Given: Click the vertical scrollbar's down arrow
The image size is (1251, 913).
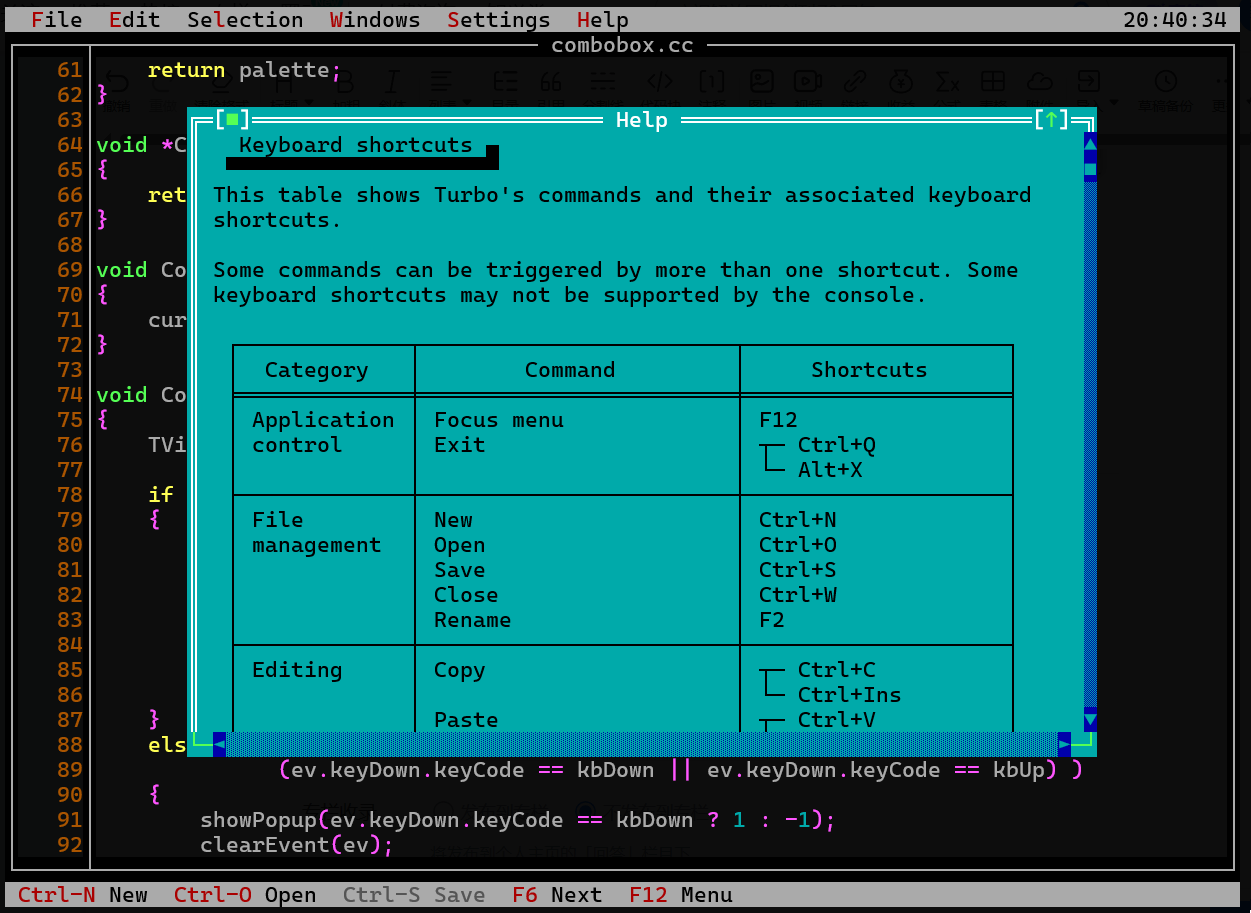Looking at the screenshot, I should click(x=1090, y=719).
